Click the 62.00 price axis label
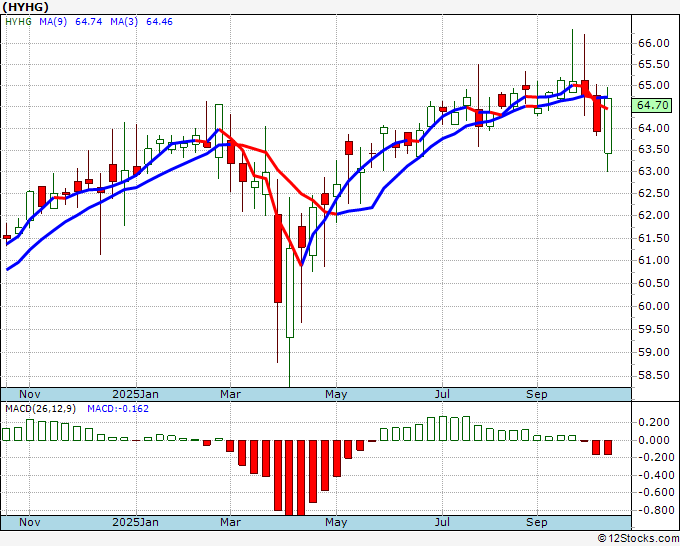The height and width of the screenshot is (546, 680). point(654,216)
